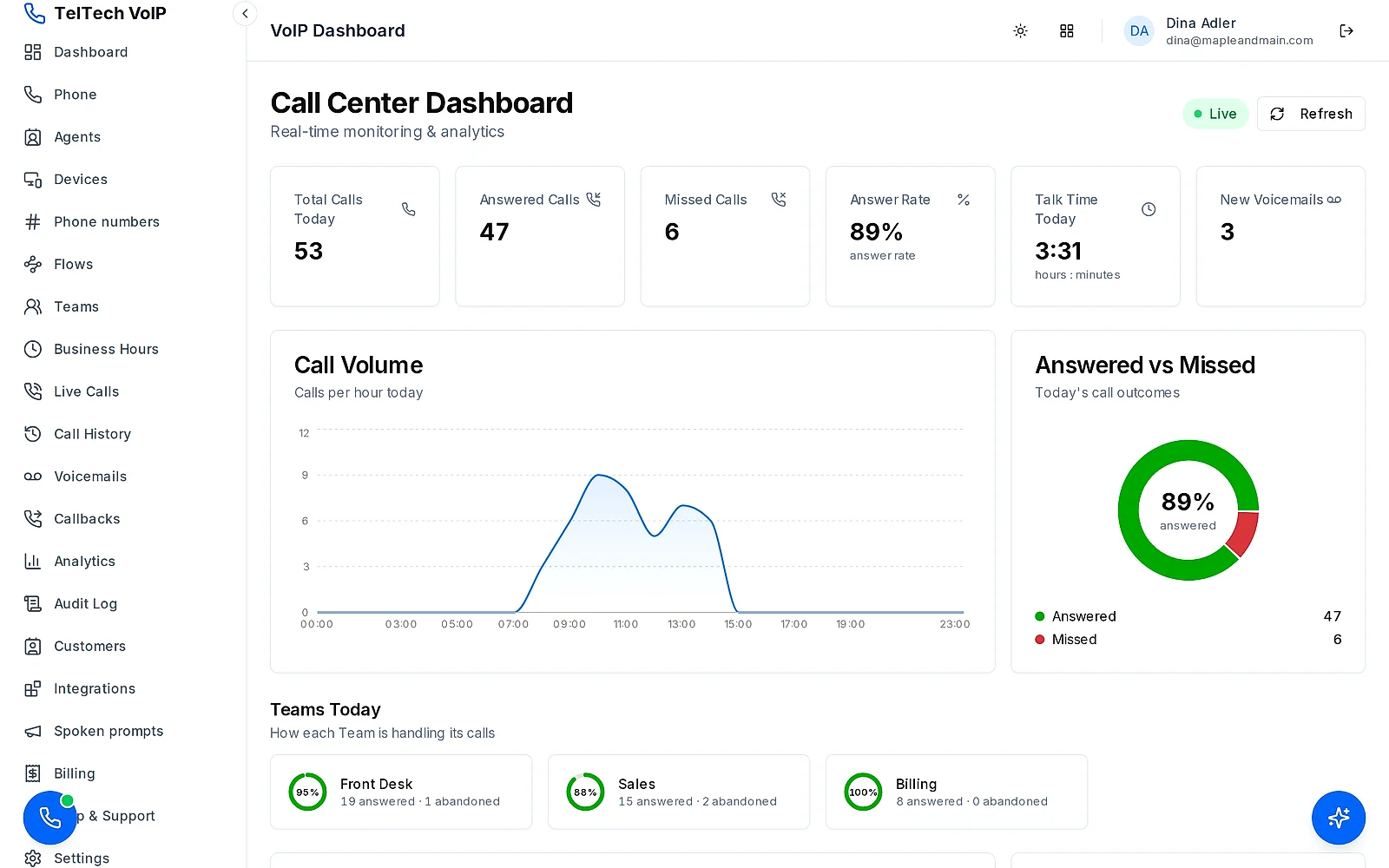The height and width of the screenshot is (868, 1389).
Task: Click the Voicemails sidebar icon
Action: click(33, 477)
